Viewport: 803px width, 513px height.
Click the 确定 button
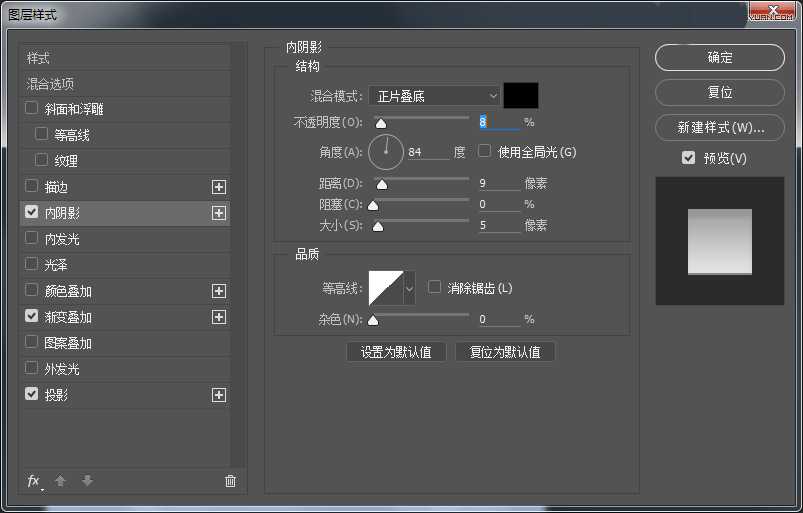(719, 58)
